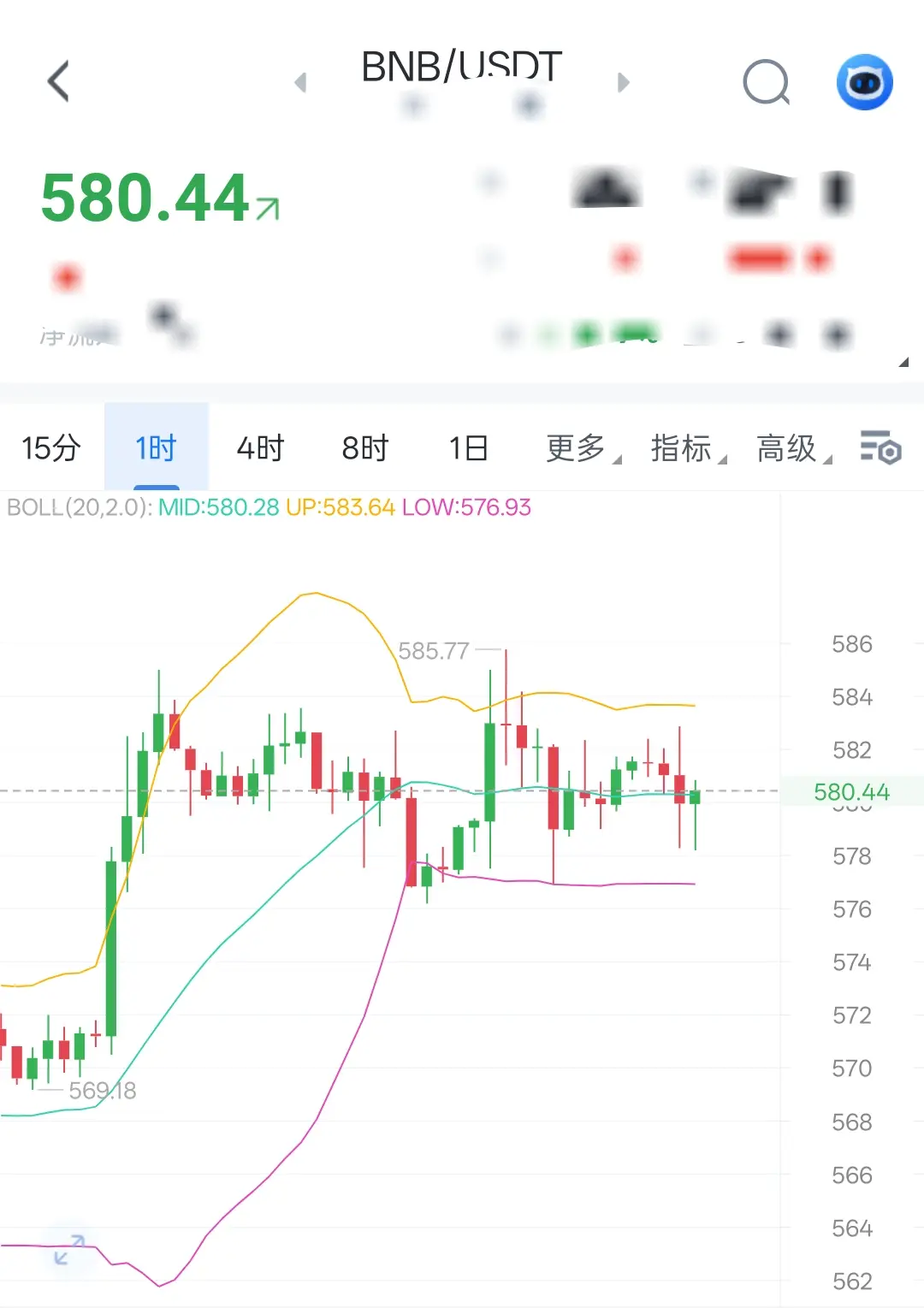Image resolution: width=924 pixels, height=1308 pixels.
Task: Expand header details corner triangle
Action: click(903, 362)
